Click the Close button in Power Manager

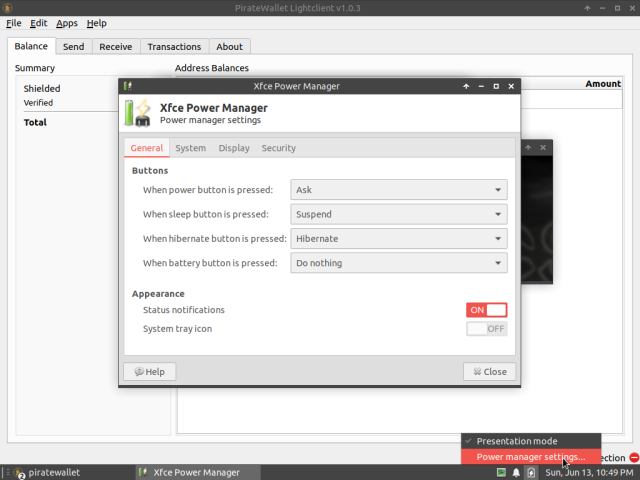(489, 371)
